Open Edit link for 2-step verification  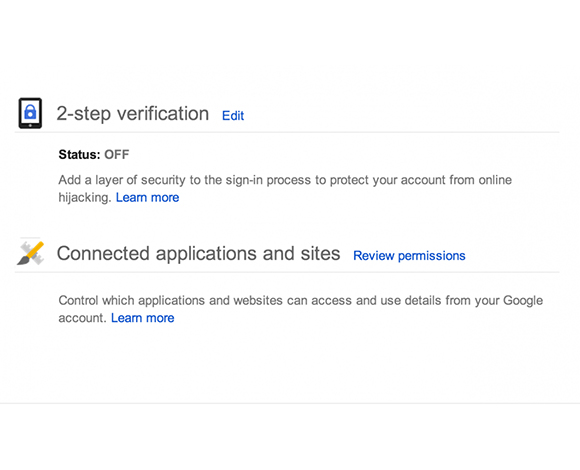233,116
